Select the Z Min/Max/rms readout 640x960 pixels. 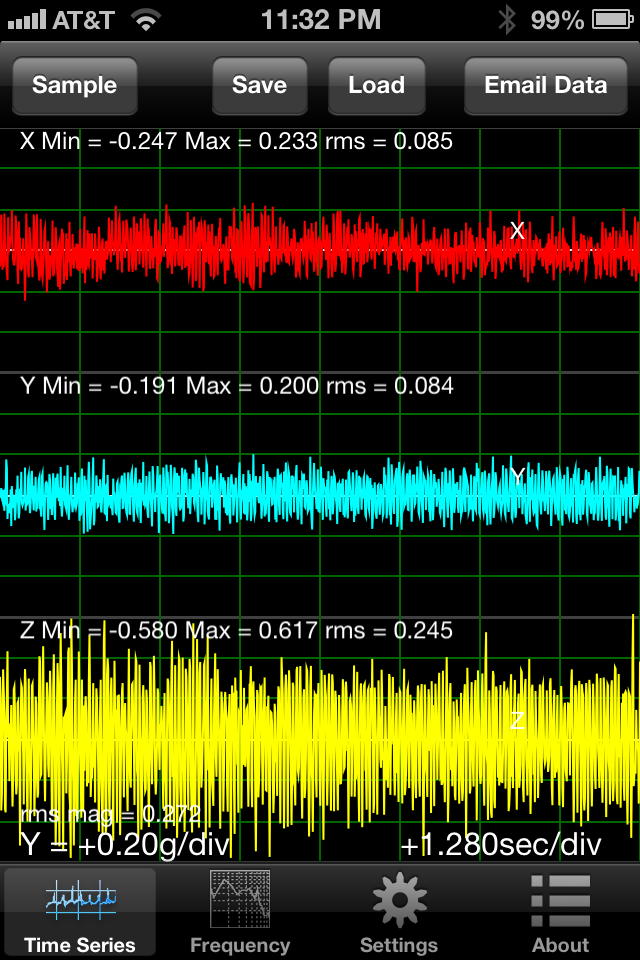tap(236, 631)
